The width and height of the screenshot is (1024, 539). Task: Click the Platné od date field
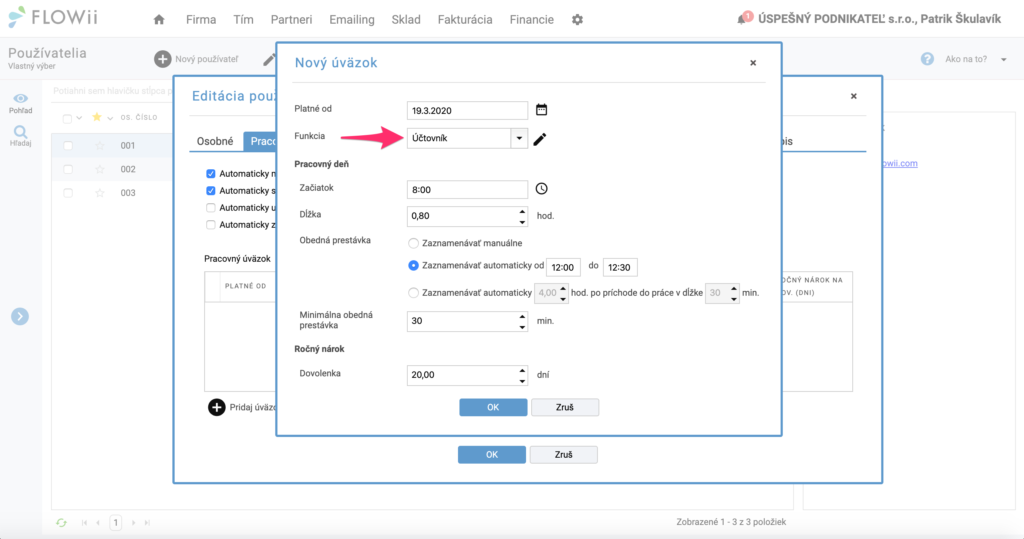tap(467, 110)
